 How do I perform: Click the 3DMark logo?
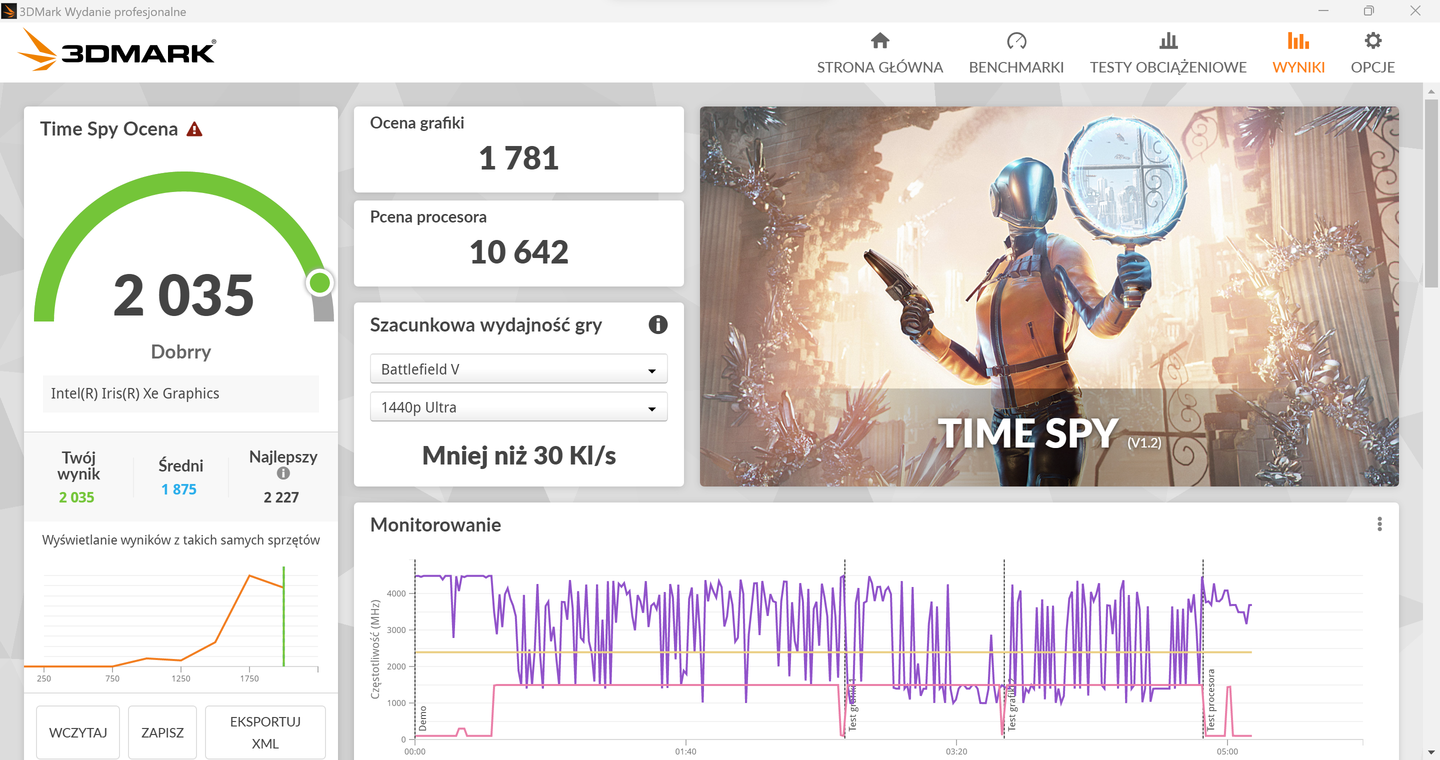117,50
